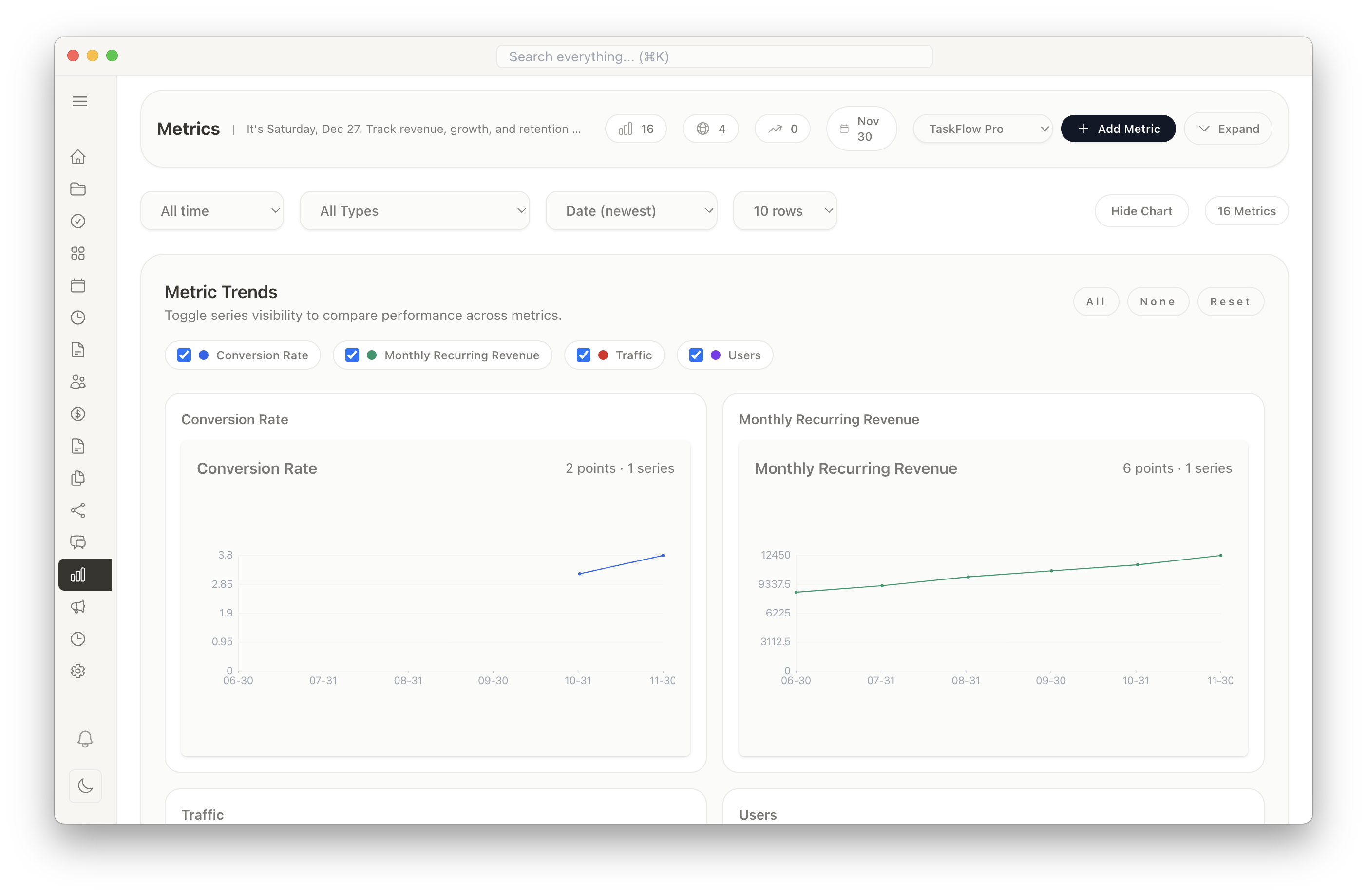The height and width of the screenshot is (896, 1367).
Task: Click the Metrics page title
Action: pyautogui.click(x=189, y=129)
